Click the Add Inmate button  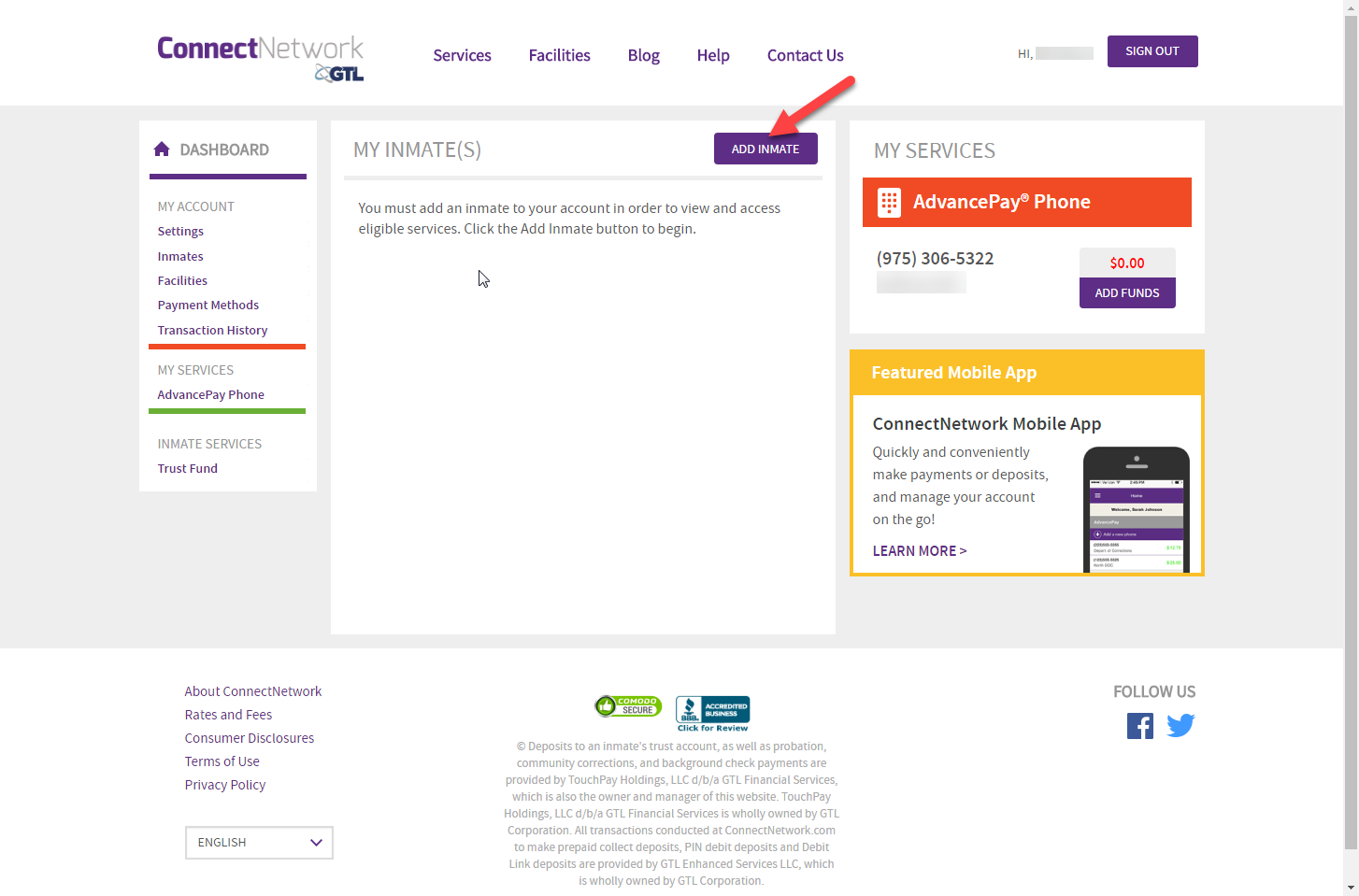pos(765,149)
